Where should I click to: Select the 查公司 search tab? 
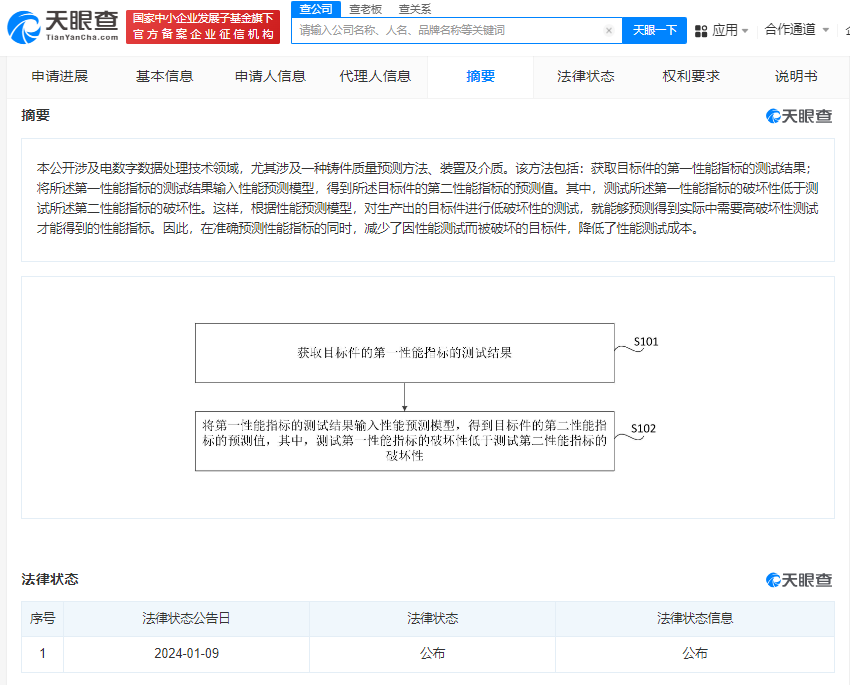pos(315,9)
